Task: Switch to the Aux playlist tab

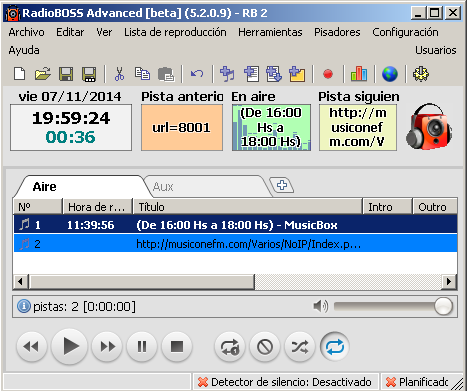Action: [x=163, y=186]
